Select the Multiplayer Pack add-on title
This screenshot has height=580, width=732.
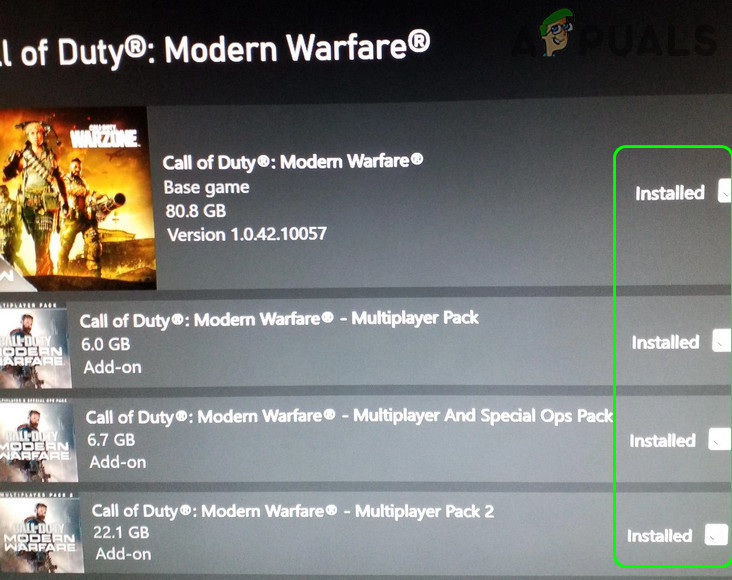(x=279, y=319)
